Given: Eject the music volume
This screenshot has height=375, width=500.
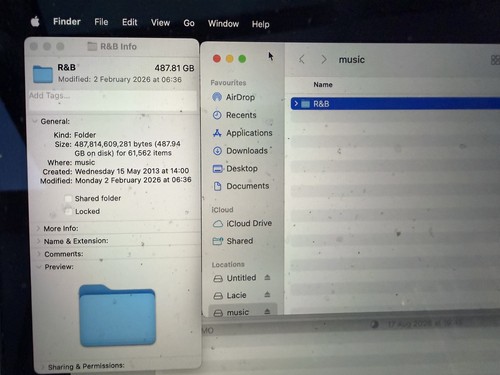Looking at the screenshot, I should (x=267, y=311).
